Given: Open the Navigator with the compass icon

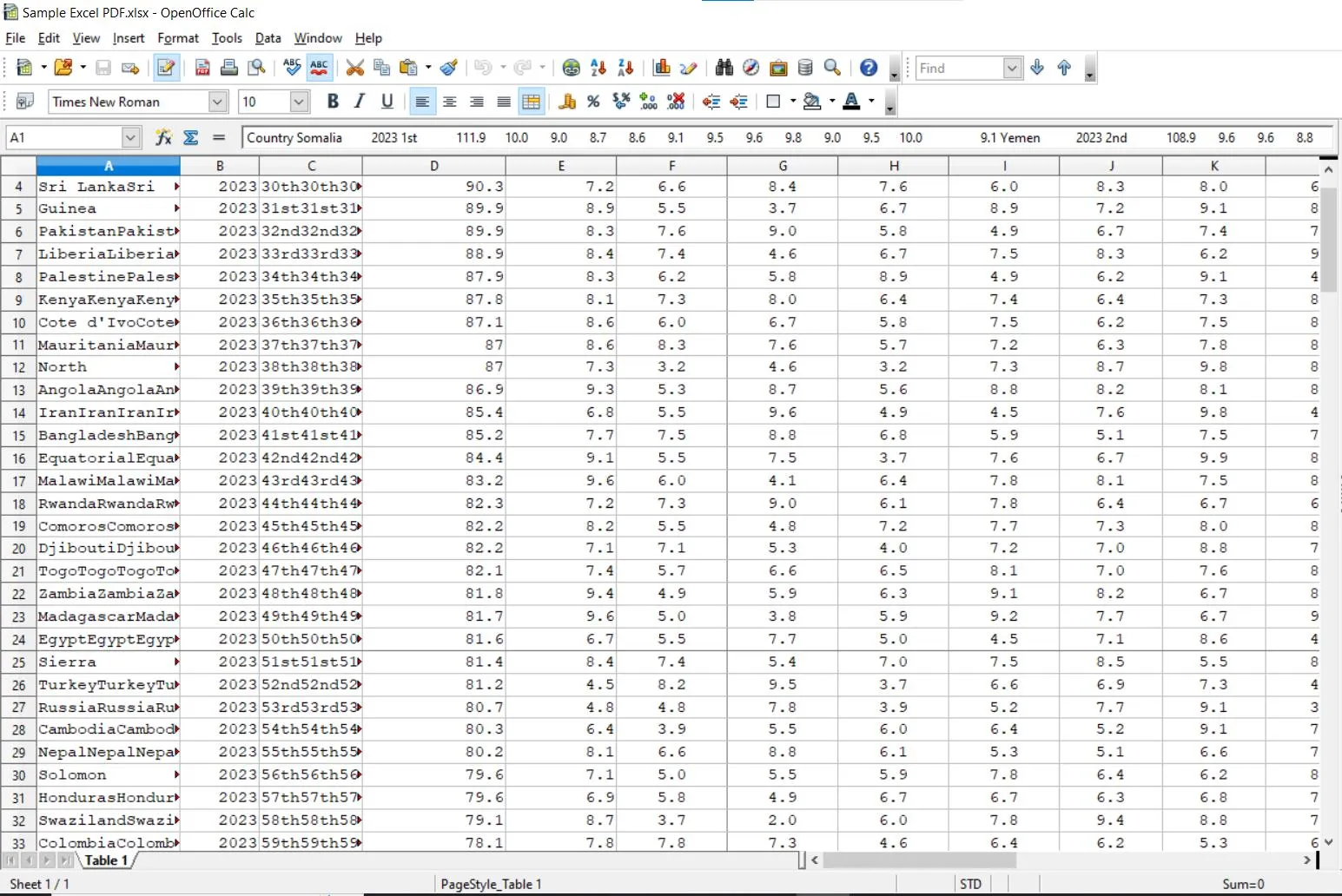Looking at the screenshot, I should coord(750,67).
